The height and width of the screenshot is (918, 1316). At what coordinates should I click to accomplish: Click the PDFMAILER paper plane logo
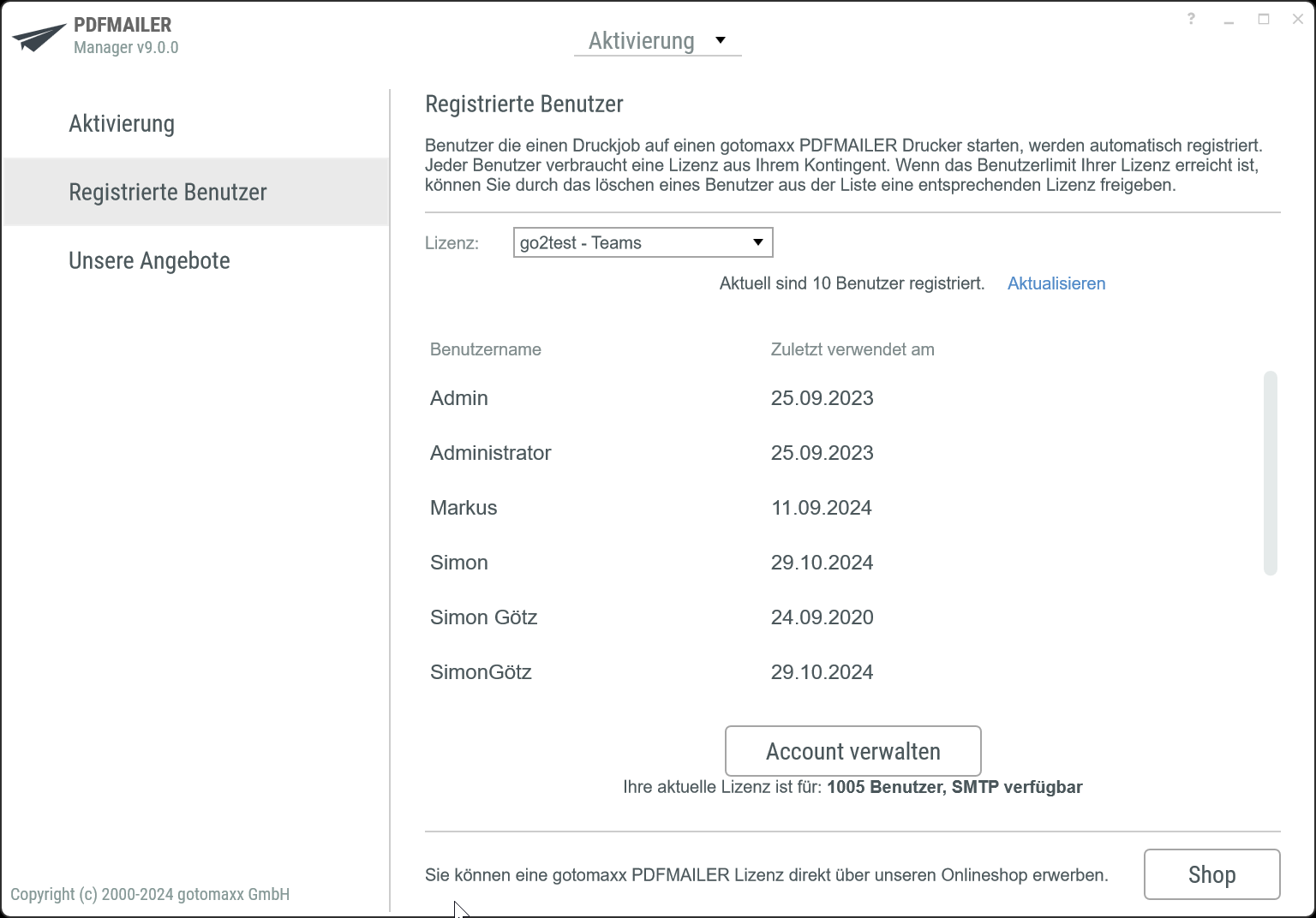tap(39, 37)
